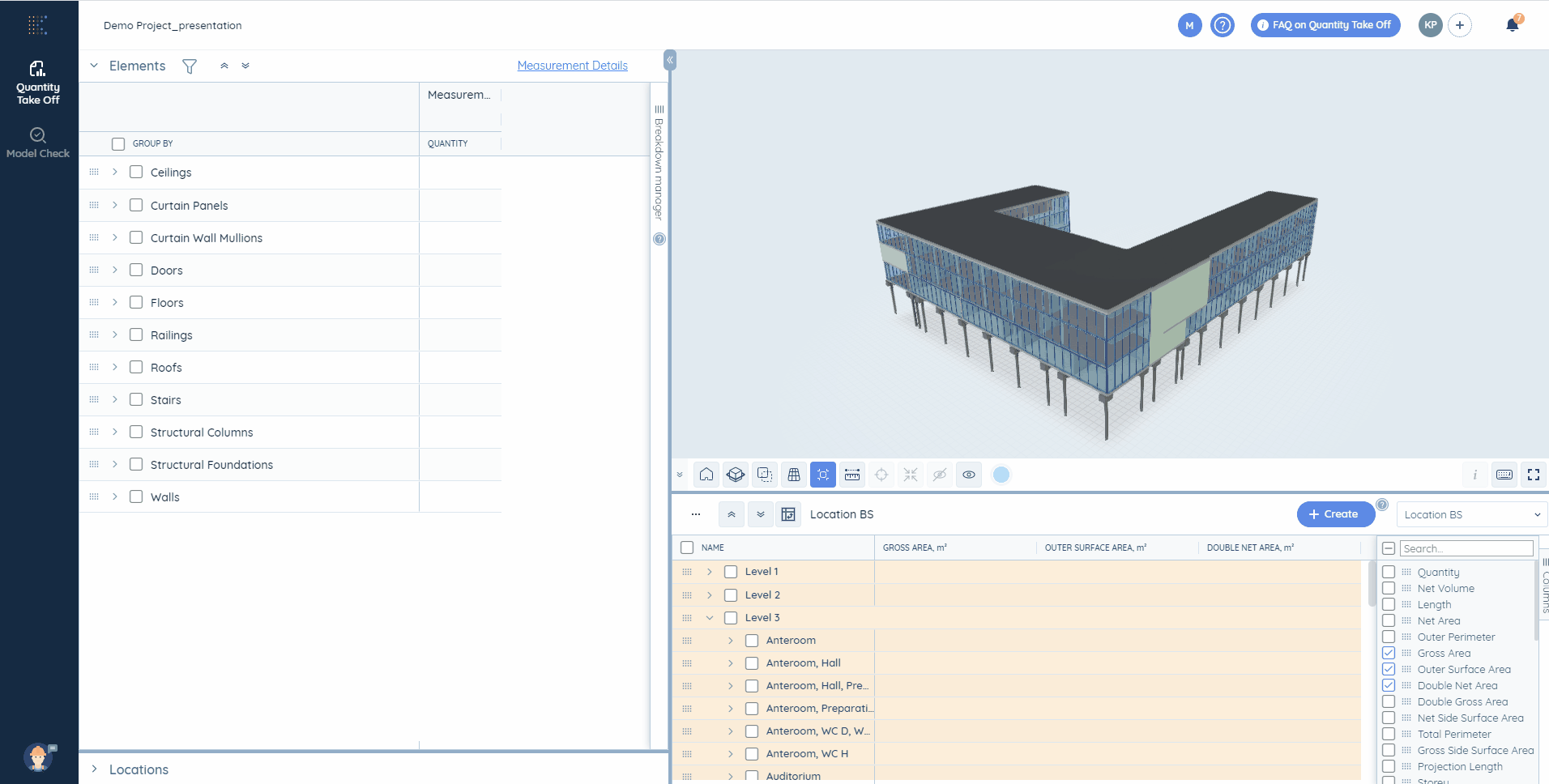
Task: Open the help question mark icon in header
Action: pyautogui.click(x=1223, y=25)
